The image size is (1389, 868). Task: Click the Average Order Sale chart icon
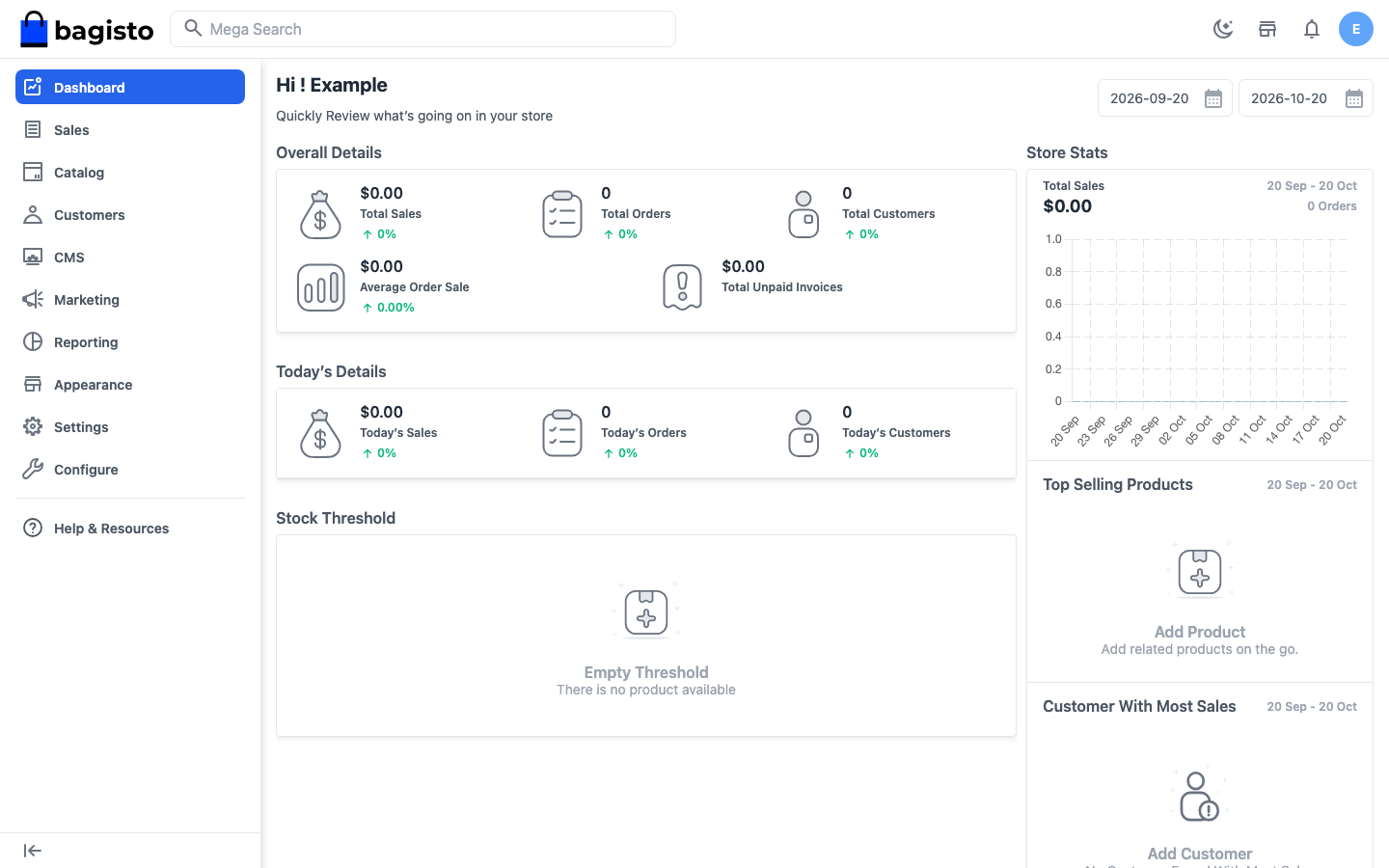pos(320,287)
